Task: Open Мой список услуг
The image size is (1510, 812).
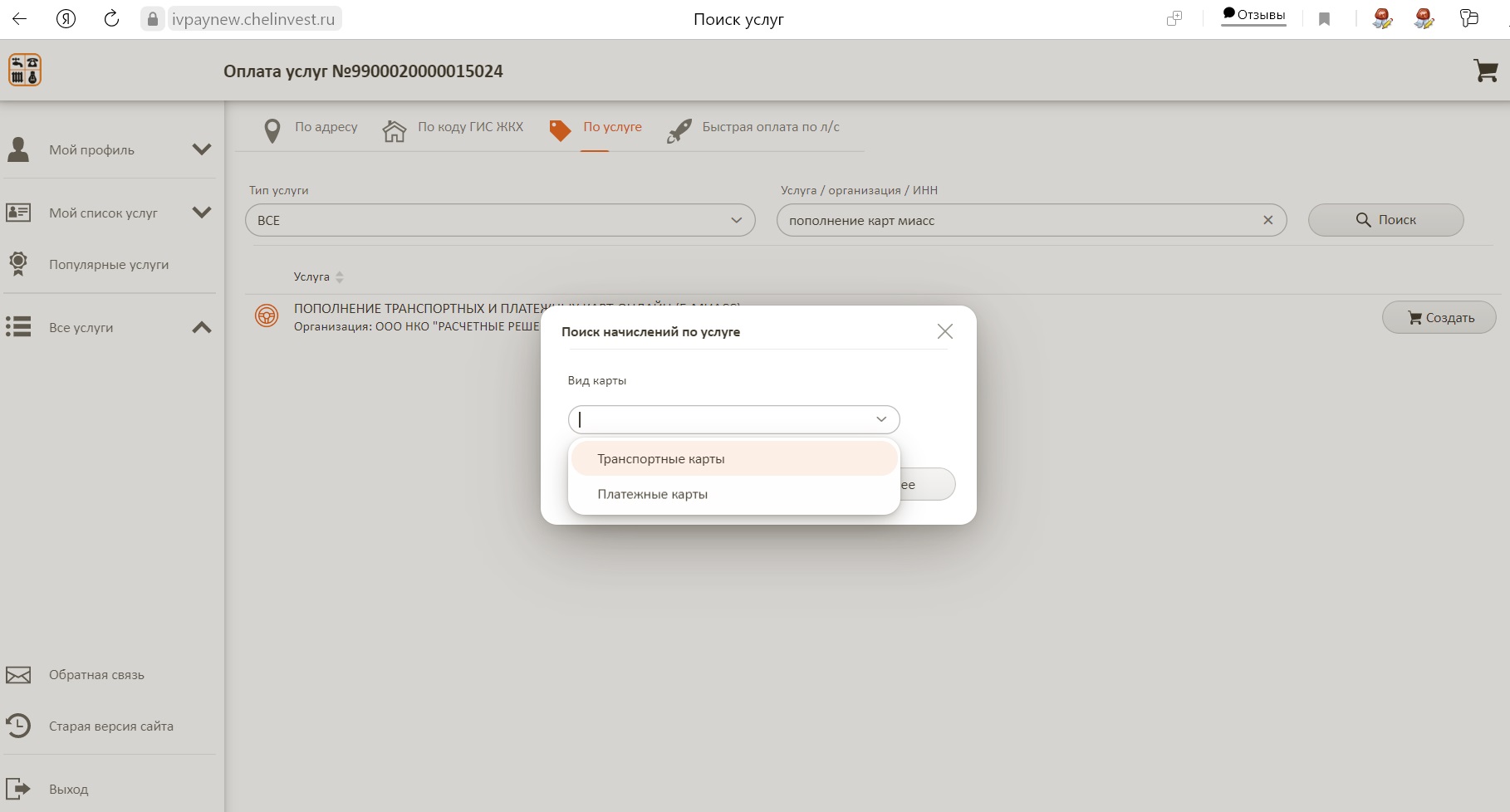Action: click(103, 213)
